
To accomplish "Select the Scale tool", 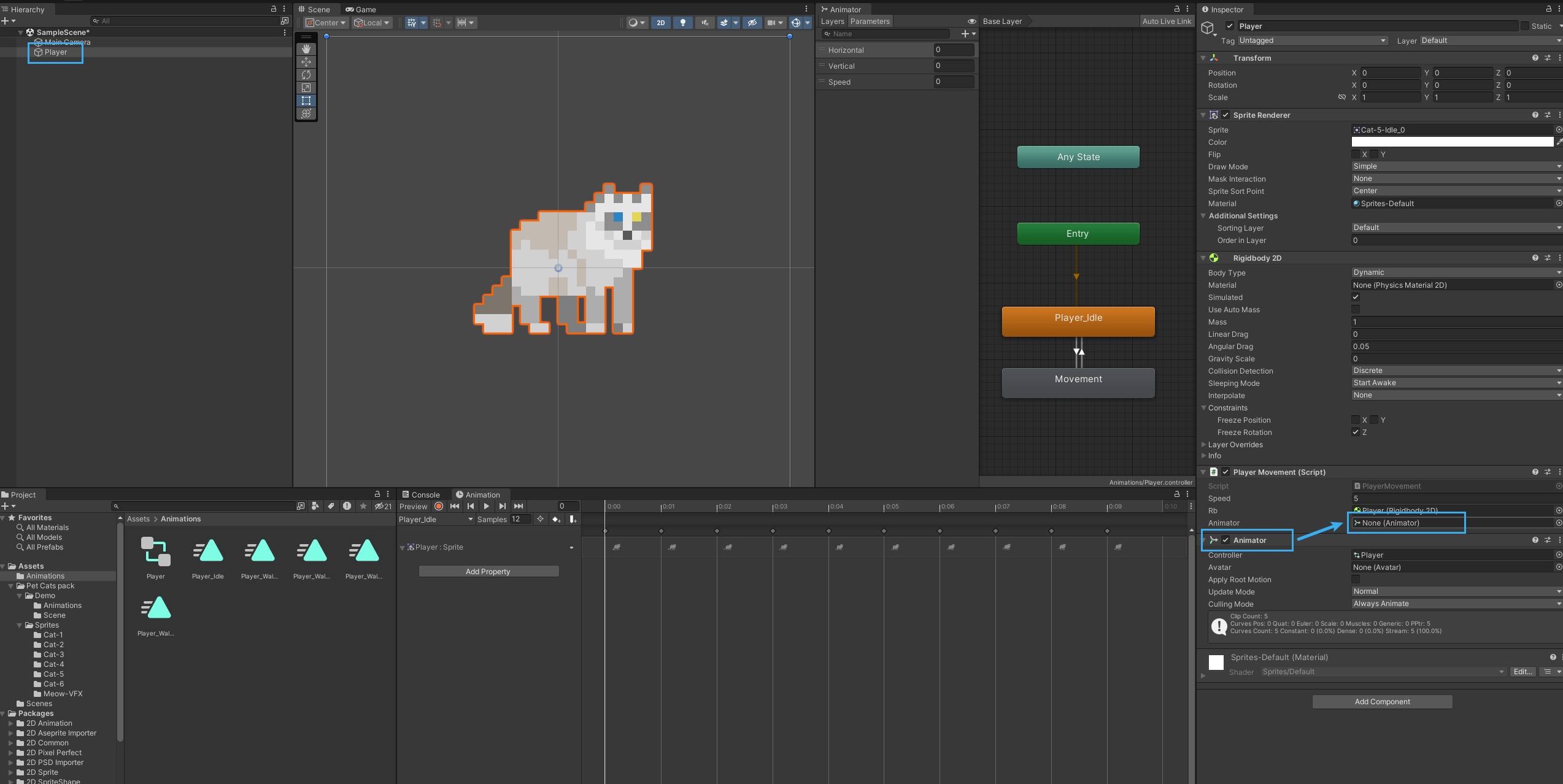I will tap(306, 88).
